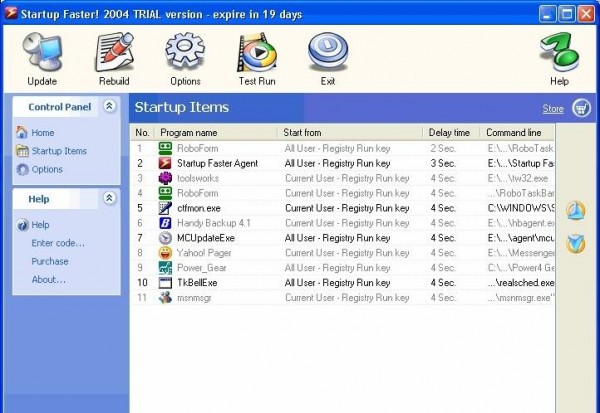Viewport: 600px width, 413px height.
Task: Select the MCUpdateExe program name
Action: pos(206,238)
